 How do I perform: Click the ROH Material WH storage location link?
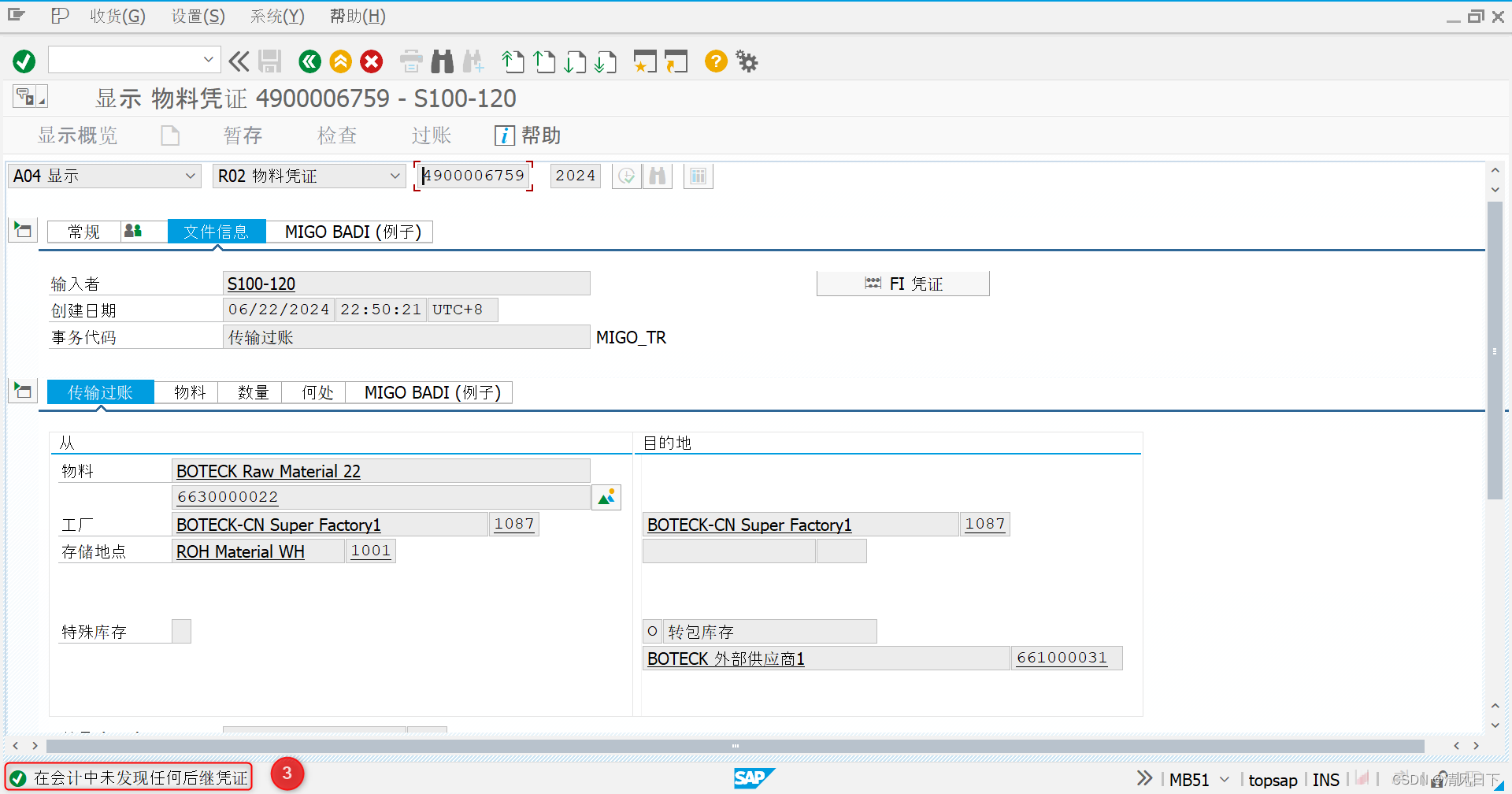tap(240, 551)
